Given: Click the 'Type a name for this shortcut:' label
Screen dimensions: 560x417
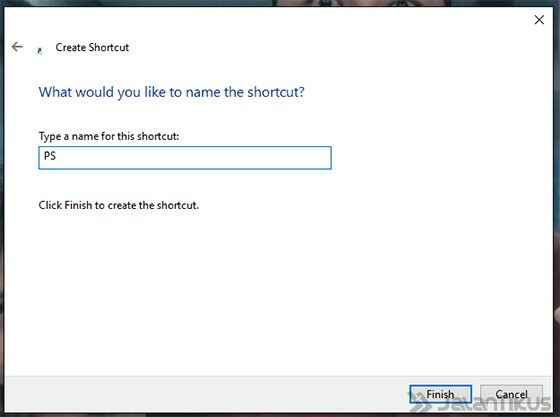Looking at the screenshot, I should click(109, 136).
